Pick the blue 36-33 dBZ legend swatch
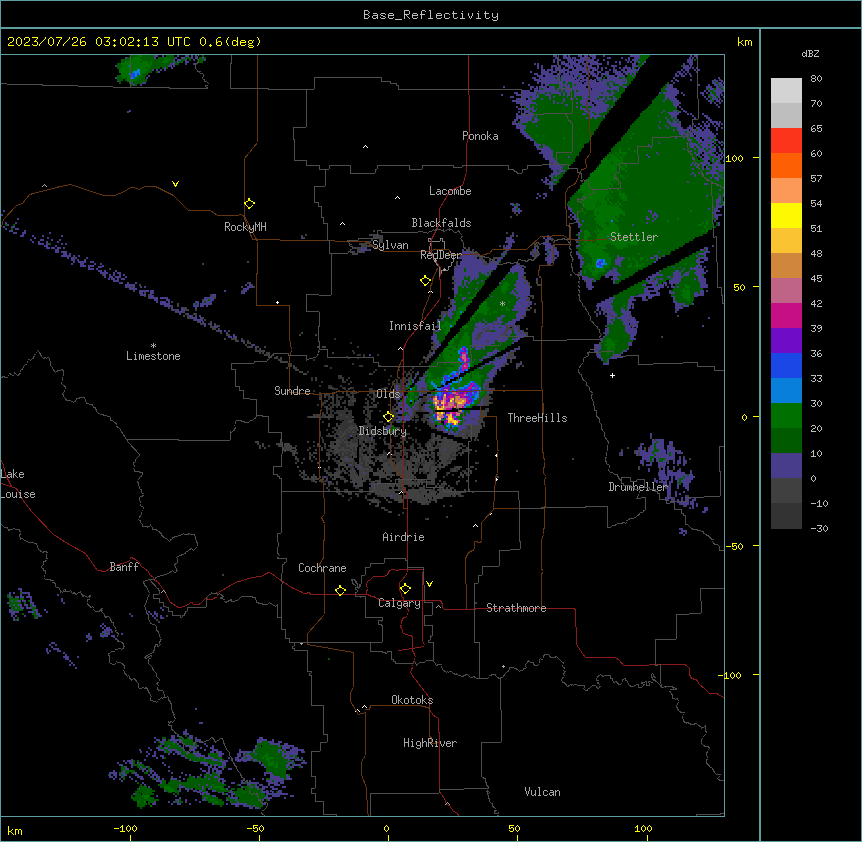The height and width of the screenshot is (842, 862). point(786,365)
